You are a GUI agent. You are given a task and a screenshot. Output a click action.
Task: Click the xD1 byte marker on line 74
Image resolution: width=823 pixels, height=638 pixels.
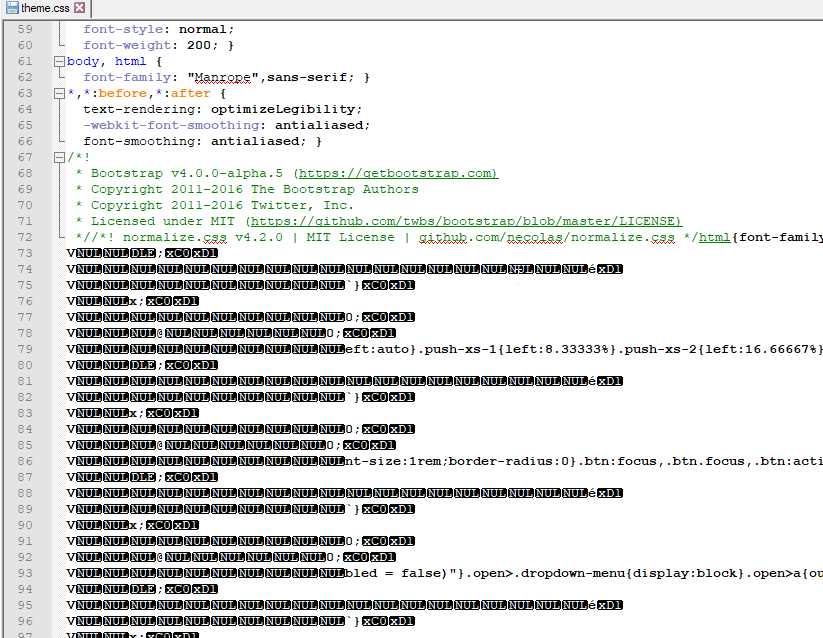(x=610, y=269)
